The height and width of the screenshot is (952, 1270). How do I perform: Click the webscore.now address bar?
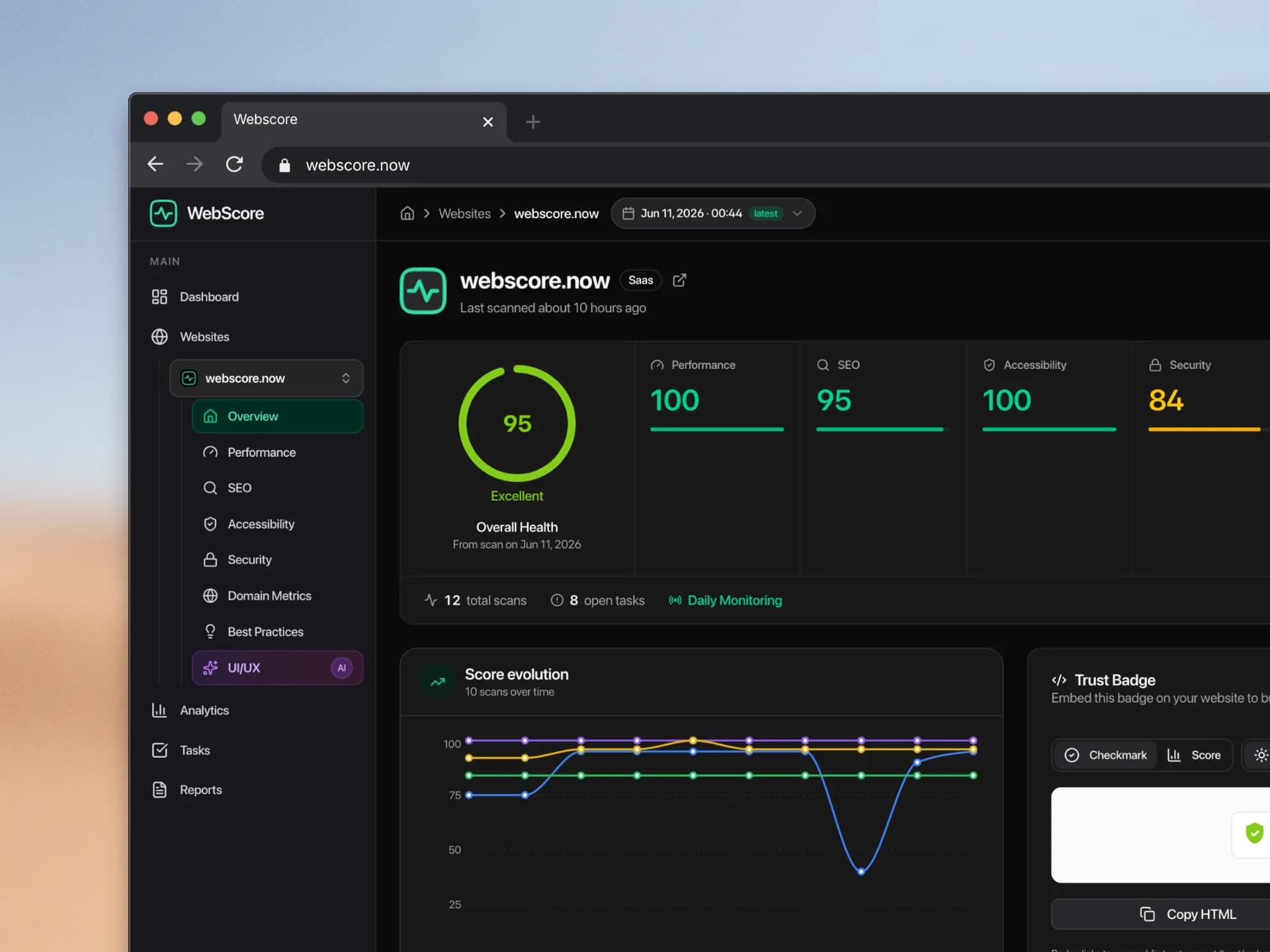pos(764,165)
